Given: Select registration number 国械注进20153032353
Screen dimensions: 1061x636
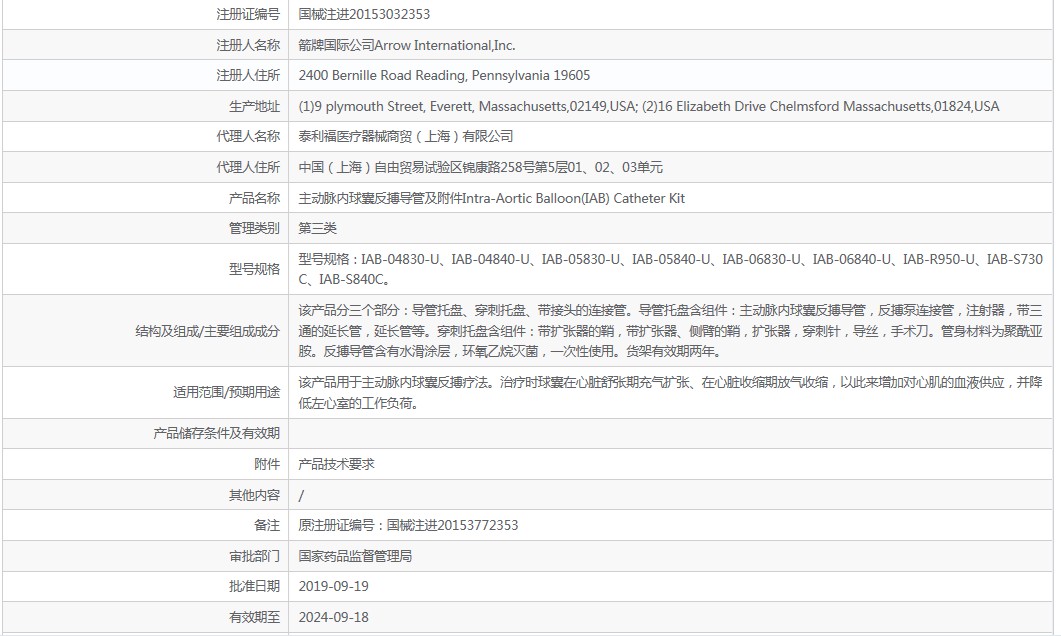Looking at the screenshot, I should (x=364, y=14).
